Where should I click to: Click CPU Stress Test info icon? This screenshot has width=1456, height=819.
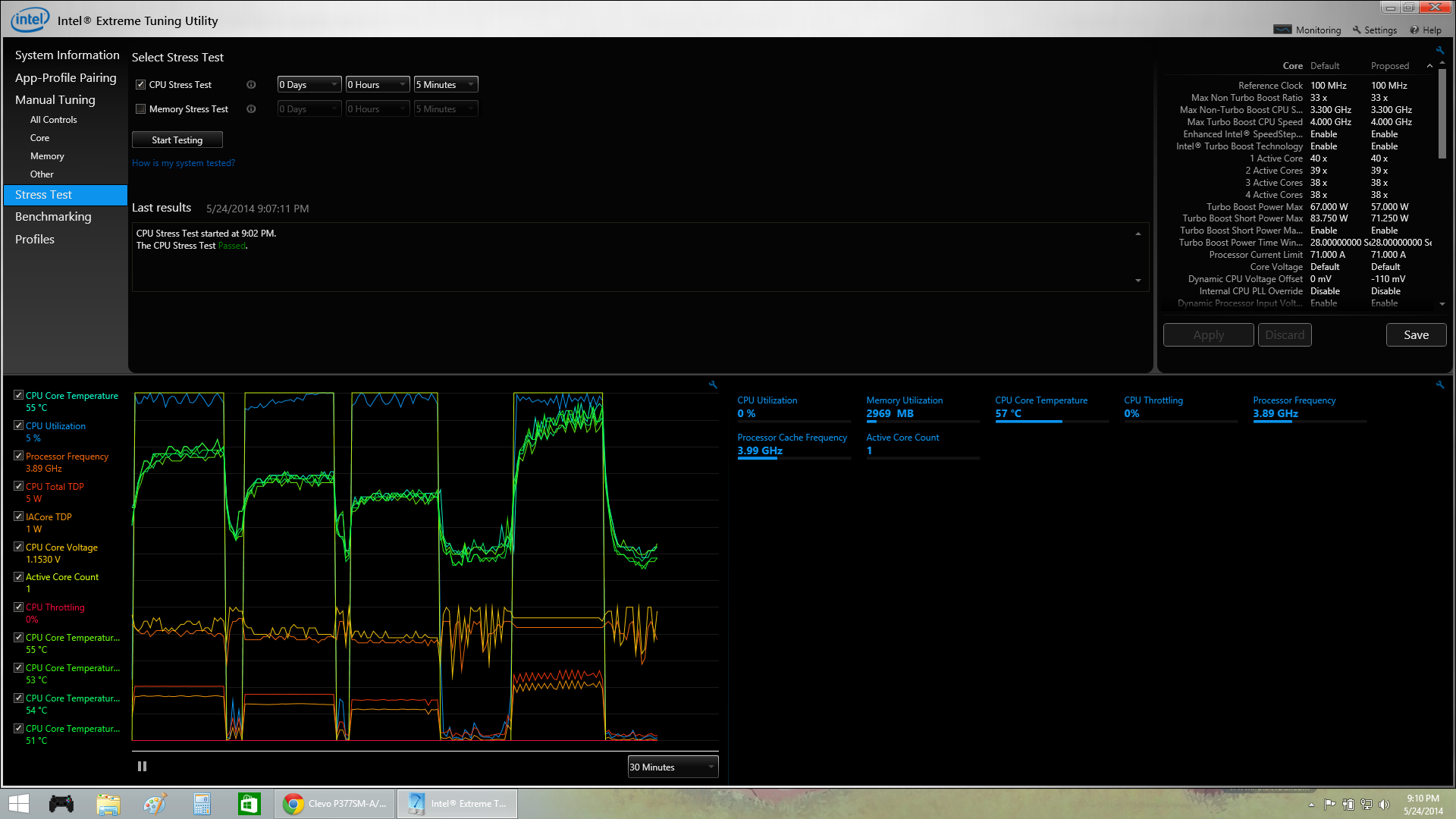point(251,85)
